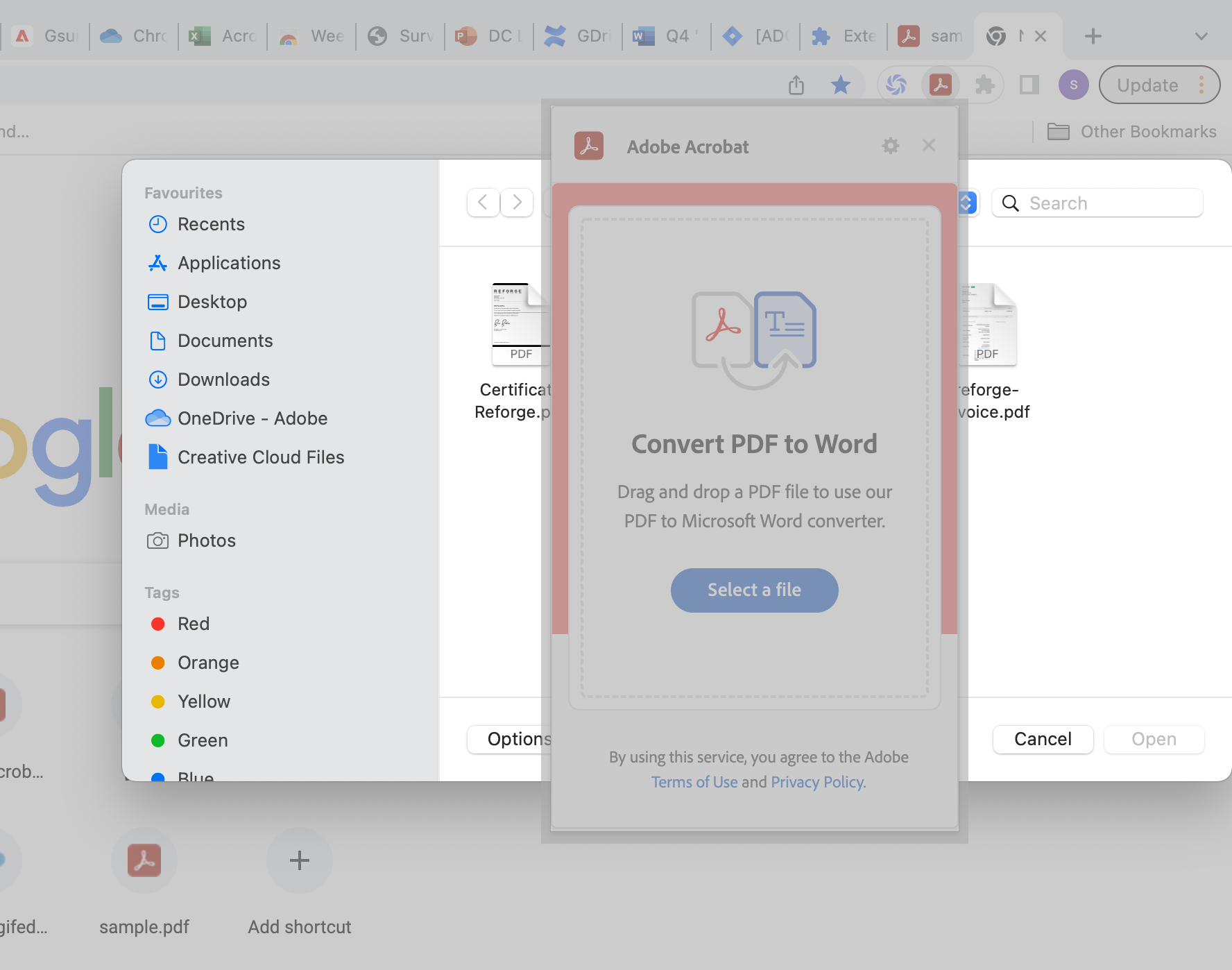Choose the Red tag in sidebar
This screenshot has width=1232, height=970.
tap(180, 624)
